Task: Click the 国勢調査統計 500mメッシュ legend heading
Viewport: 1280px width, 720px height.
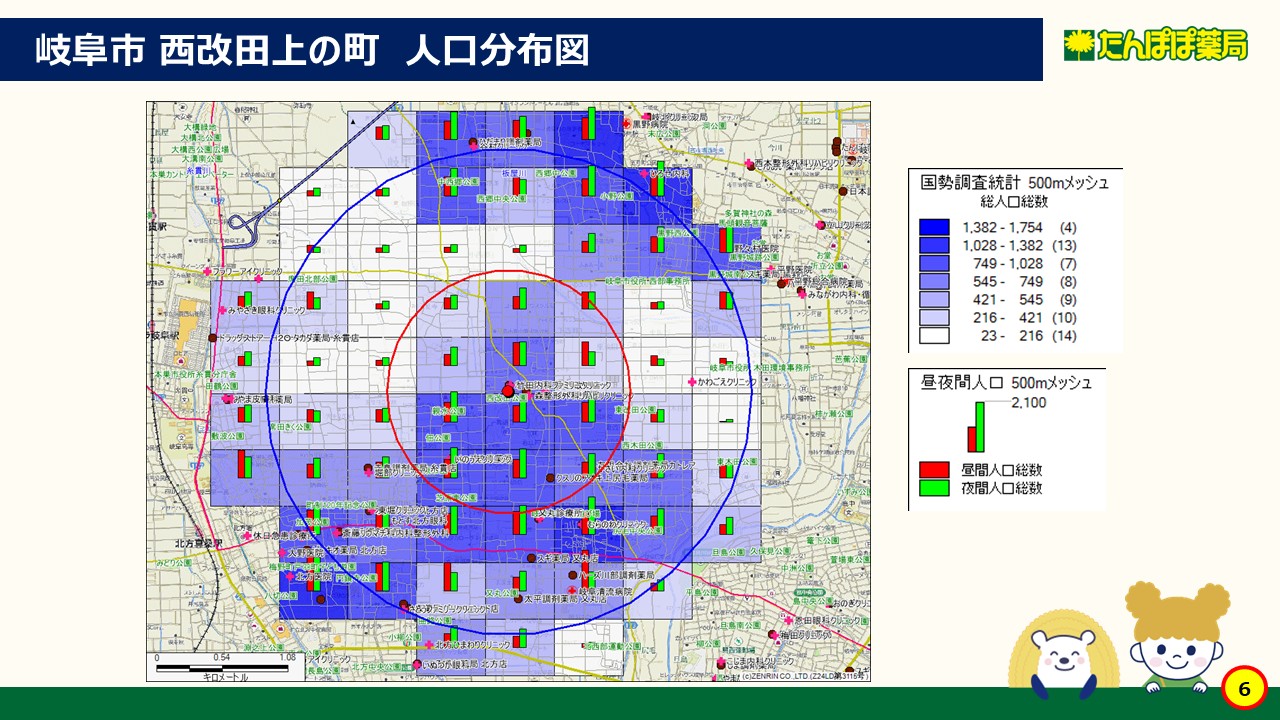Action: click(x=1014, y=183)
